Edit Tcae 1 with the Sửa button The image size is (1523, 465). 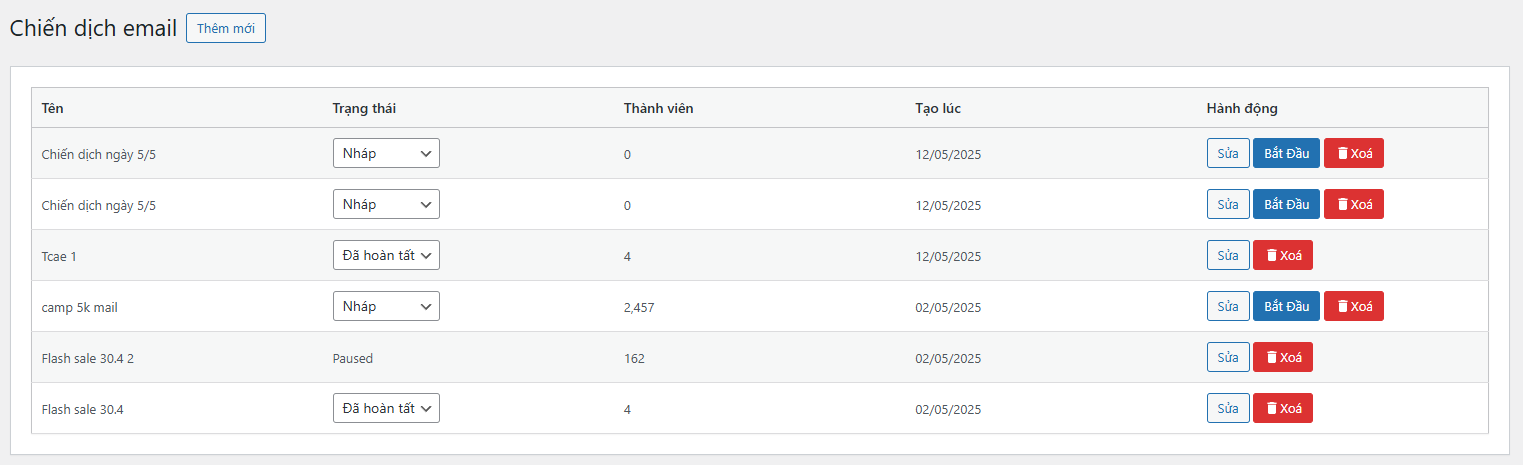(x=1228, y=255)
